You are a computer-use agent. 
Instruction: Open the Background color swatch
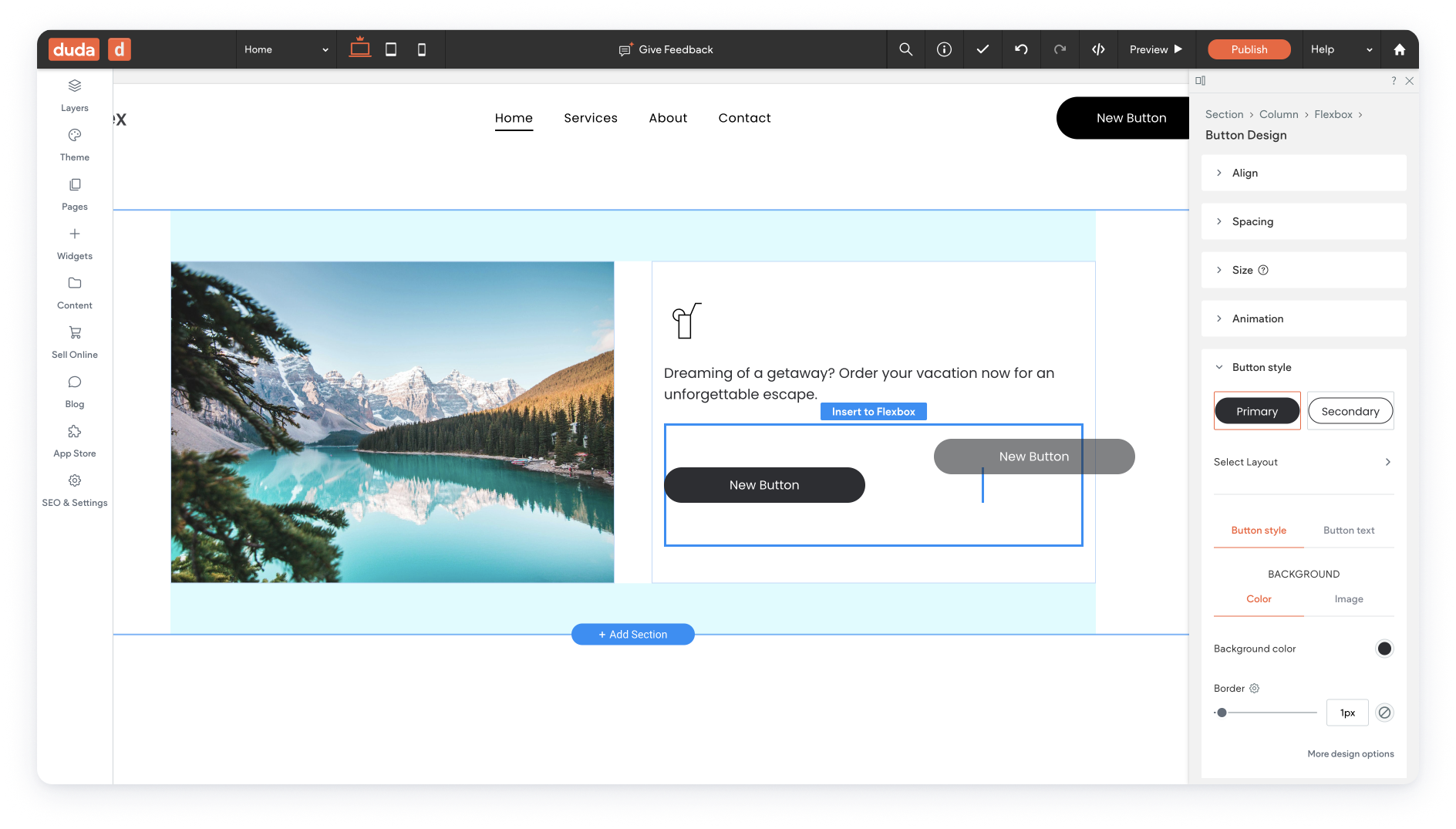click(1384, 649)
